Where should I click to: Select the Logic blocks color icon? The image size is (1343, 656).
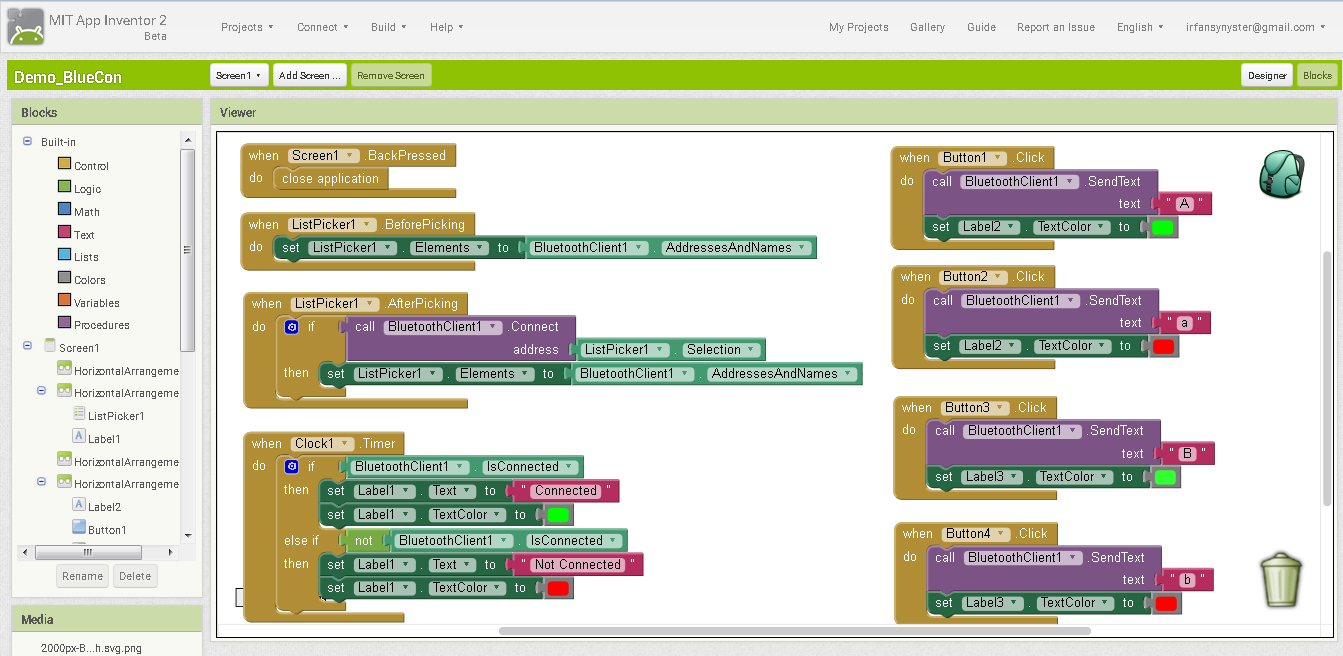(64, 187)
